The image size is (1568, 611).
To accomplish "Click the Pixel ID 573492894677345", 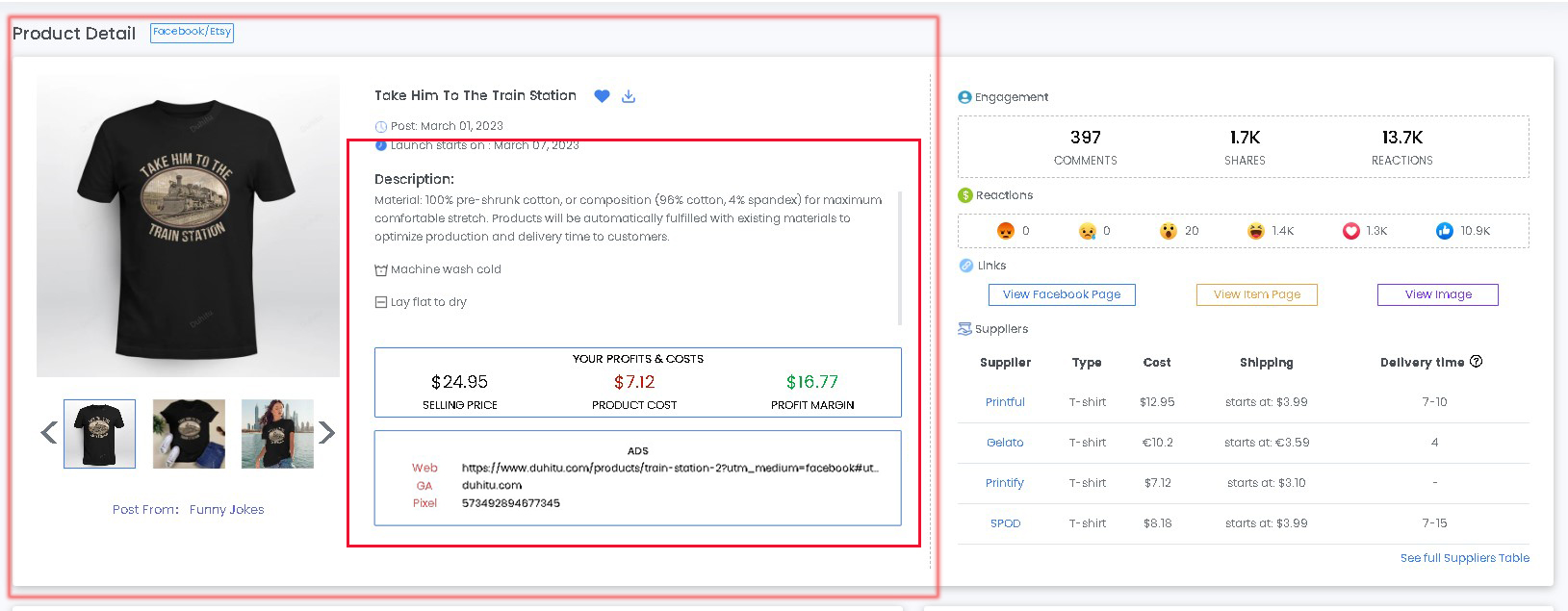I will tap(511, 503).
